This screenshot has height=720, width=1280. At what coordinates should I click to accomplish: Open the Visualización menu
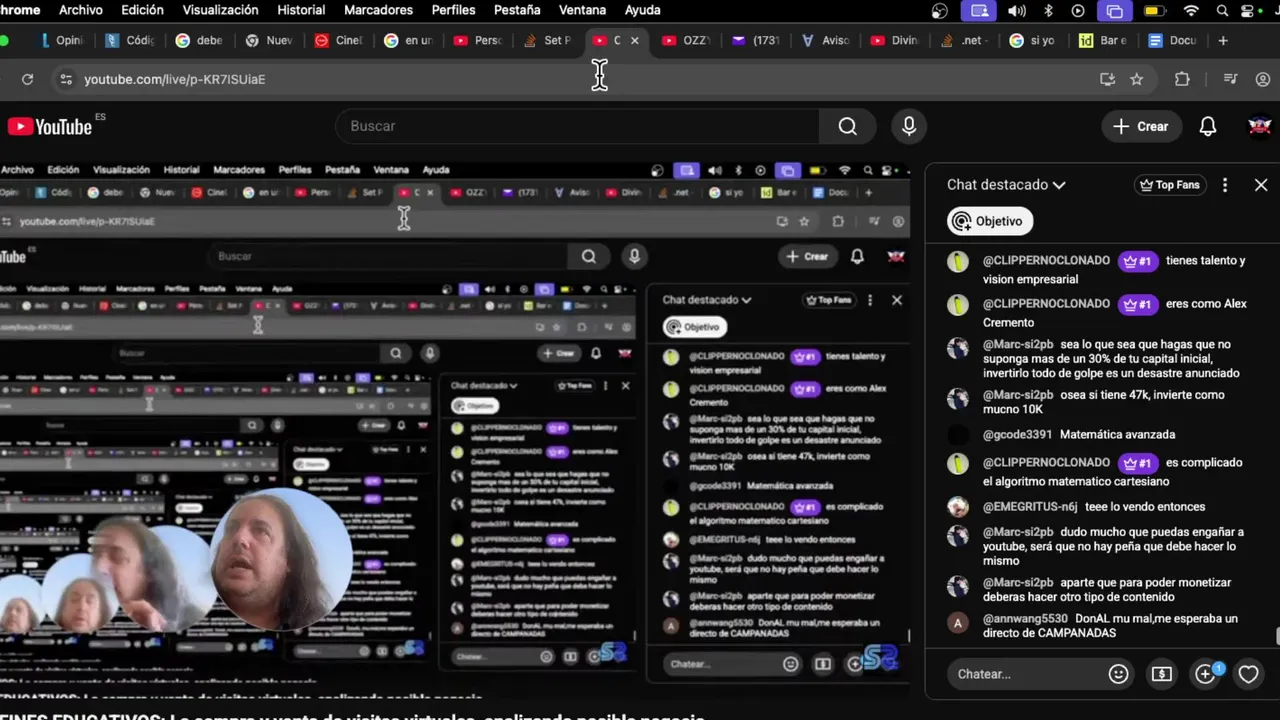[x=220, y=10]
